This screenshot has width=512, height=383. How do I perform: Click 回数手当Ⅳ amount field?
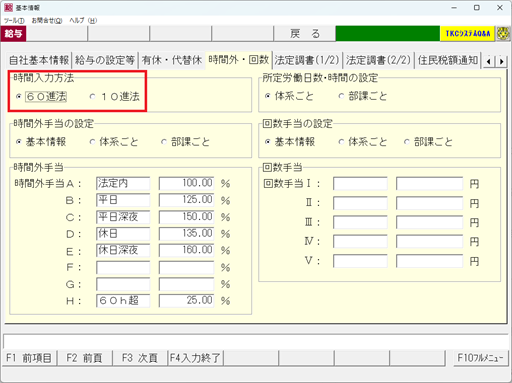pos(430,242)
